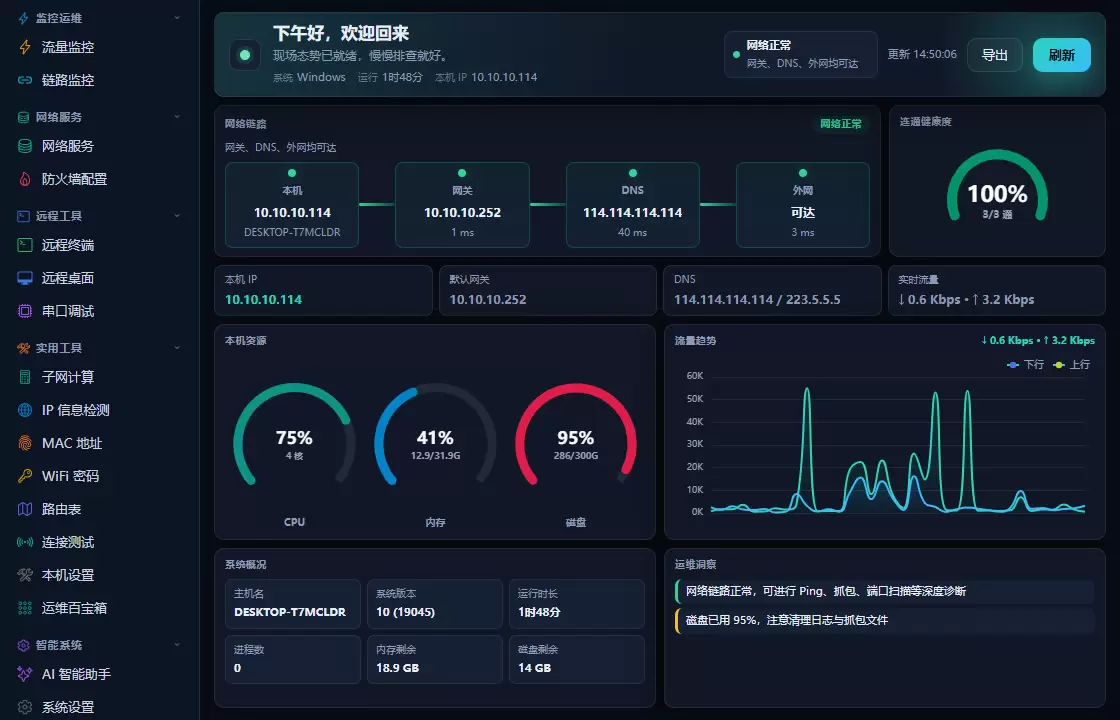Click the 远程终端 terminal icon

[25, 245]
